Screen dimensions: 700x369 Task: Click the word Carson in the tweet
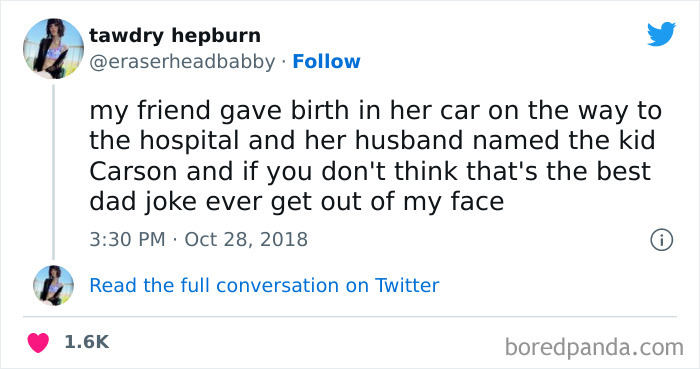133,172
